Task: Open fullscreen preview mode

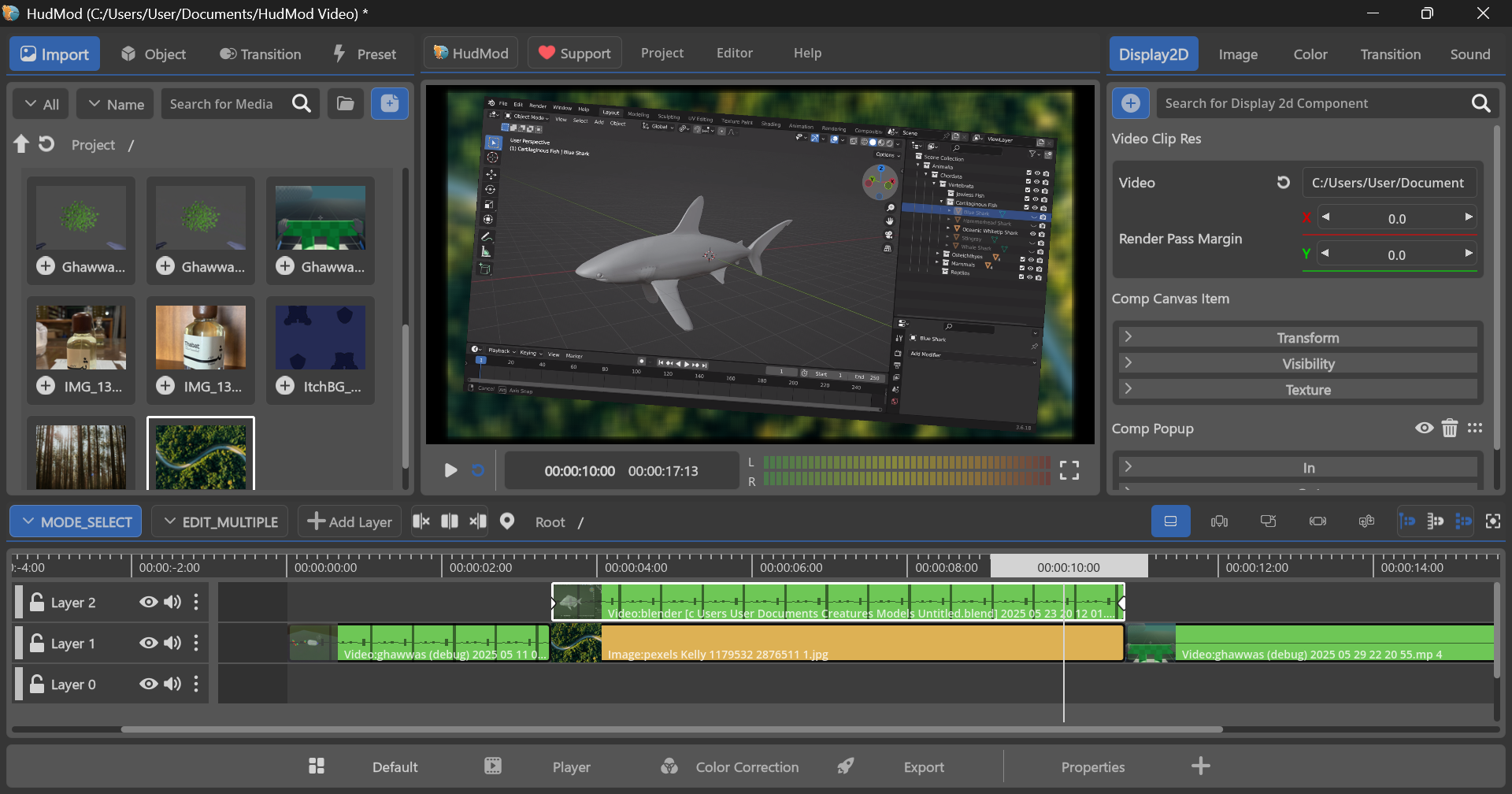Action: [x=1069, y=470]
